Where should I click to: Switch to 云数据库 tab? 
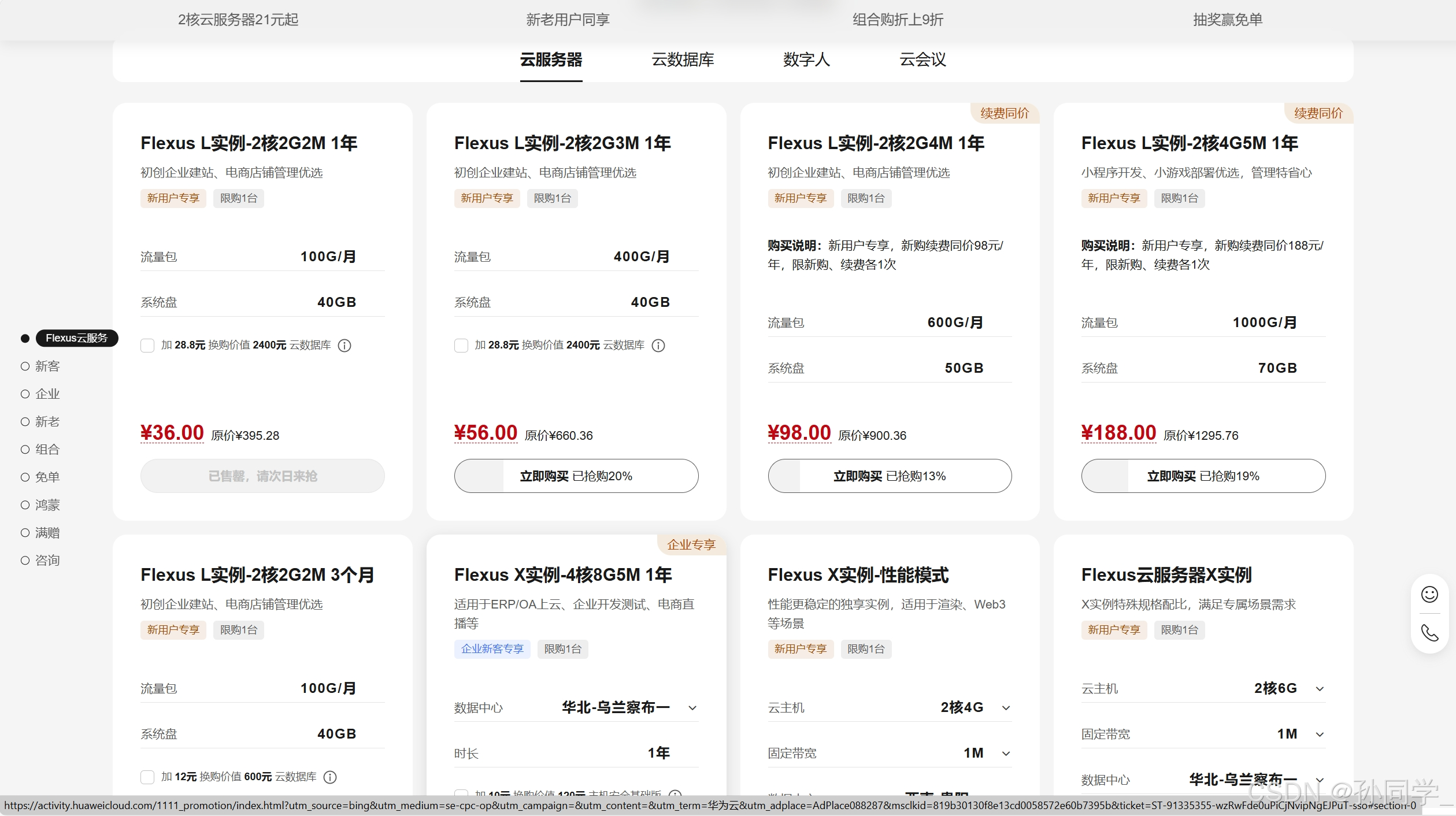click(683, 60)
